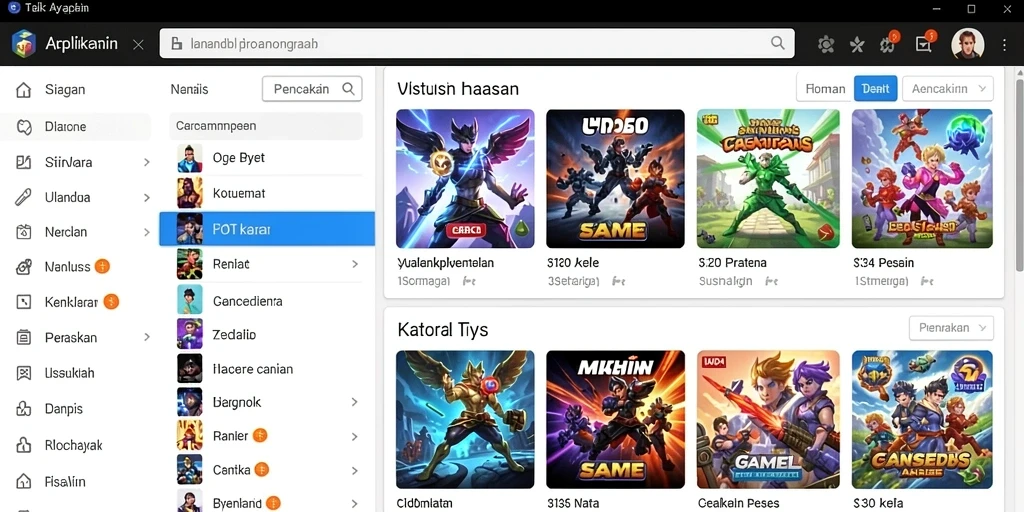Click the S:34 Pesain game title
The image size is (1024, 512).
click(x=884, y=263)
